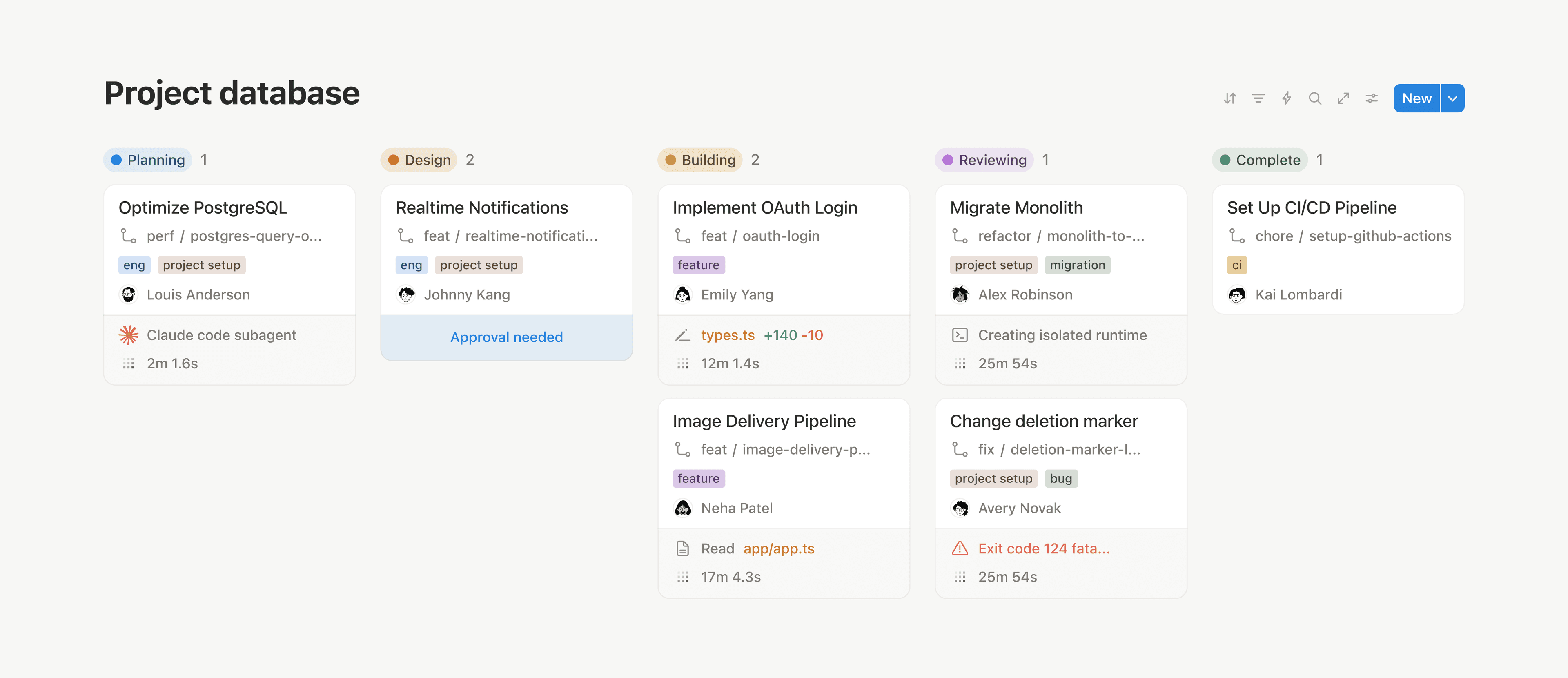Select the Planning status group header
The image size is (1568, 678).
click(148, 160)
